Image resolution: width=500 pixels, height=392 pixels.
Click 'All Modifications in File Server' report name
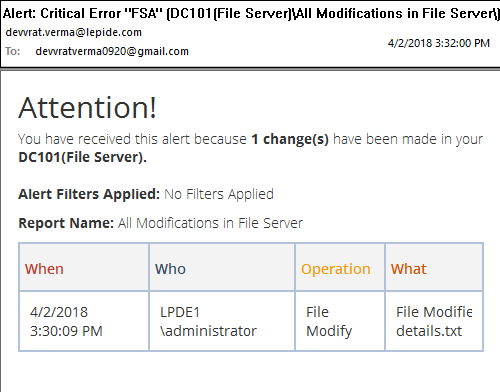point(210,223)
